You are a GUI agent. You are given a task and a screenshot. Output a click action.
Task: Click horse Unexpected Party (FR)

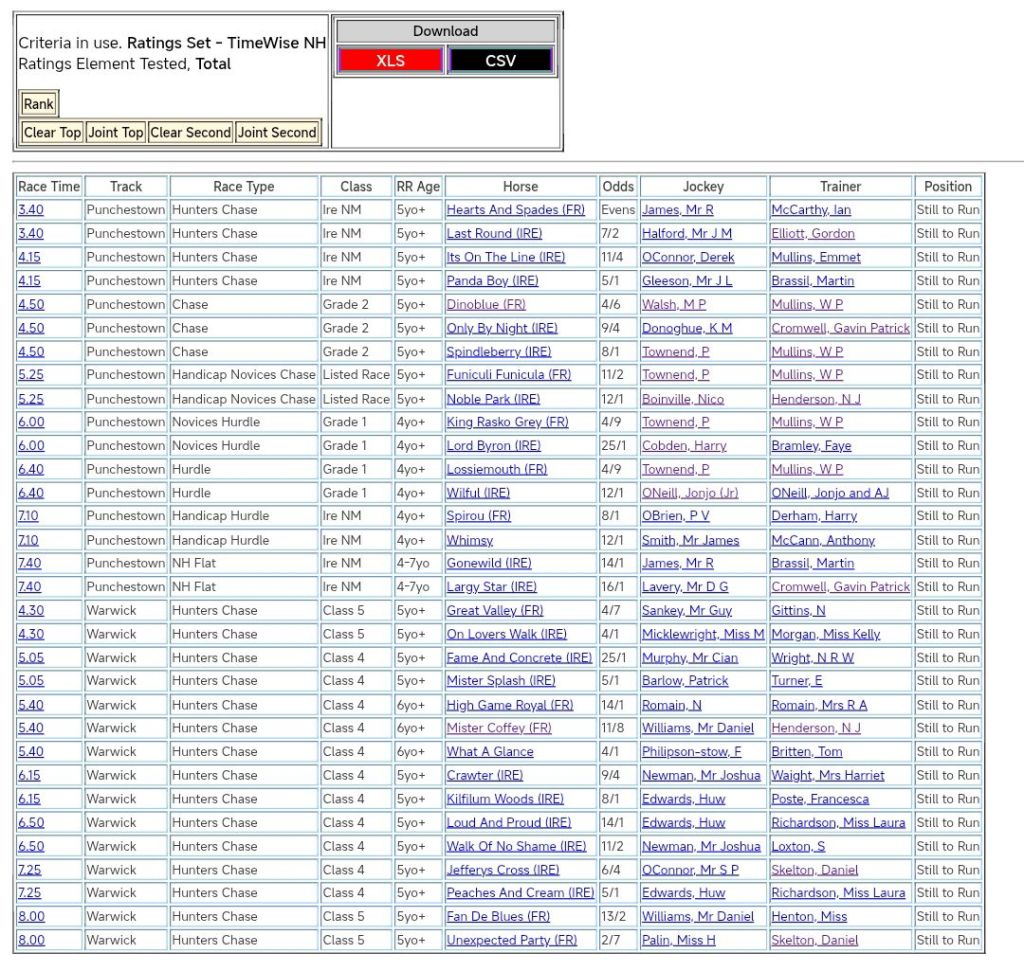point(511,940)
